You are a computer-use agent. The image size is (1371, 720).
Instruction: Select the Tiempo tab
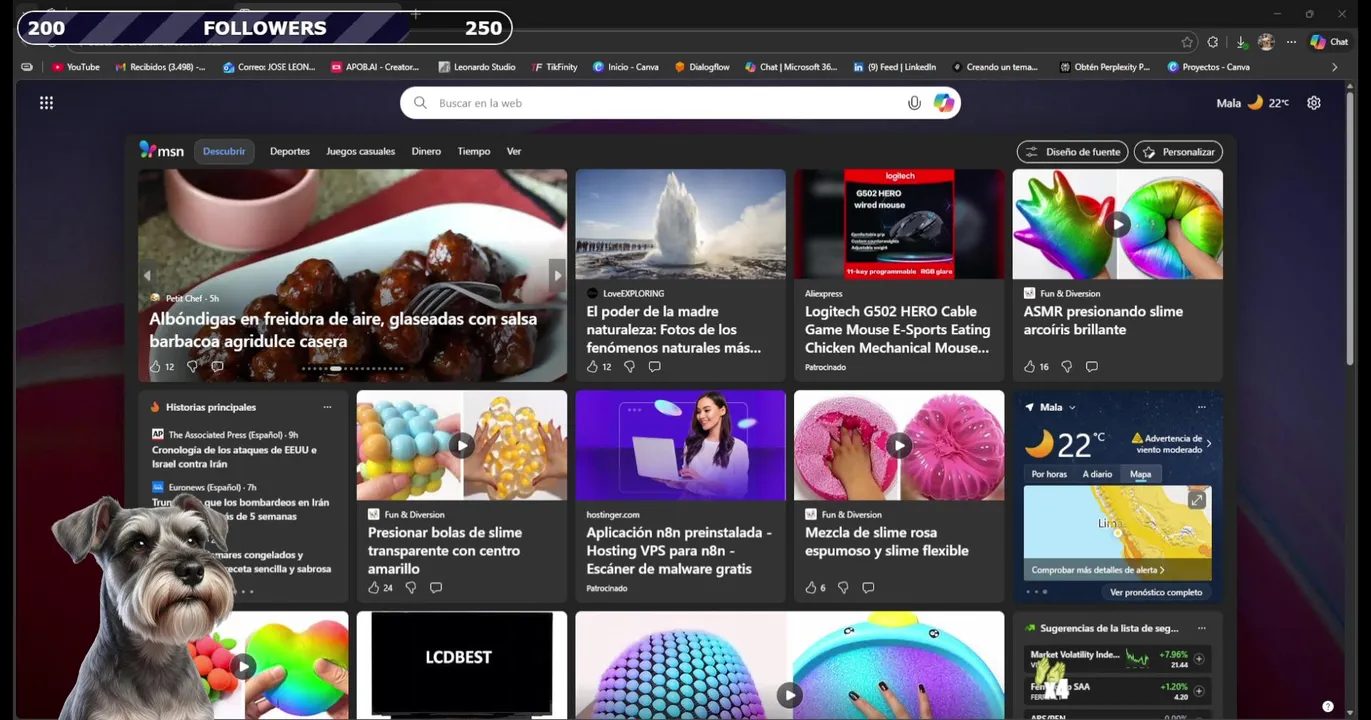pyautogui.click(x=474, y=151)
